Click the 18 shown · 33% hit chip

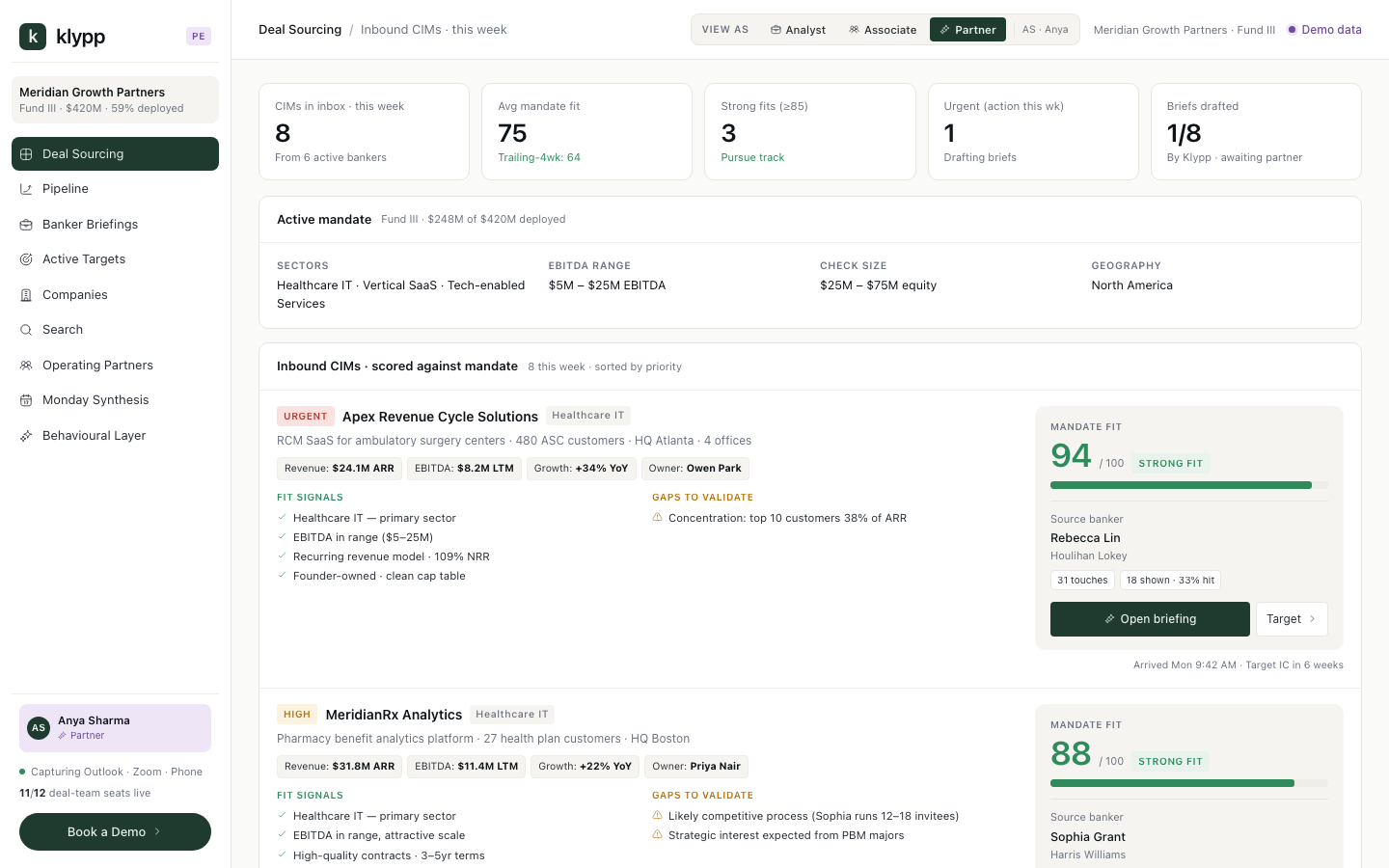(x=1170, y=581)
